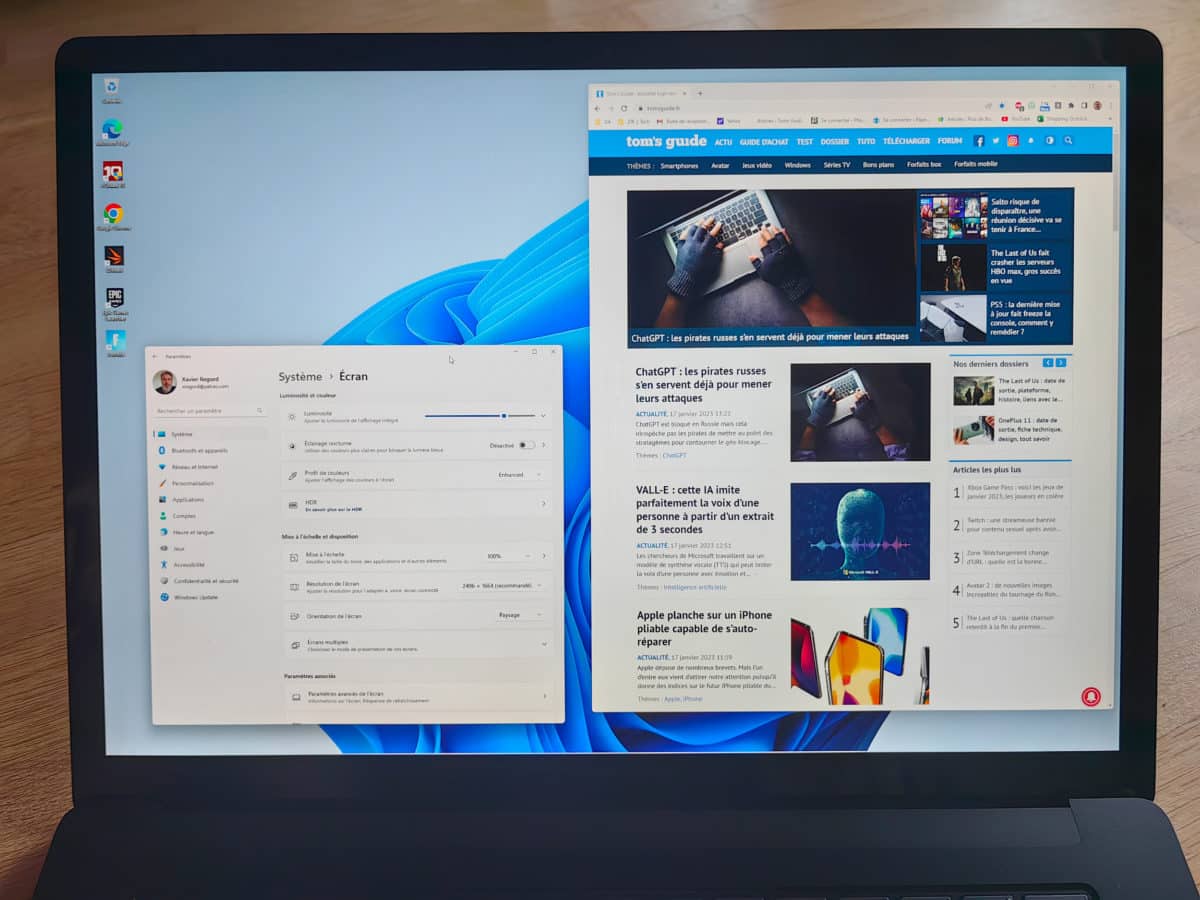Viewport: 1200px width, 900px height.
Task: Reload the page in Chrome
Action: pyautogui.click(x=624, y=108)
